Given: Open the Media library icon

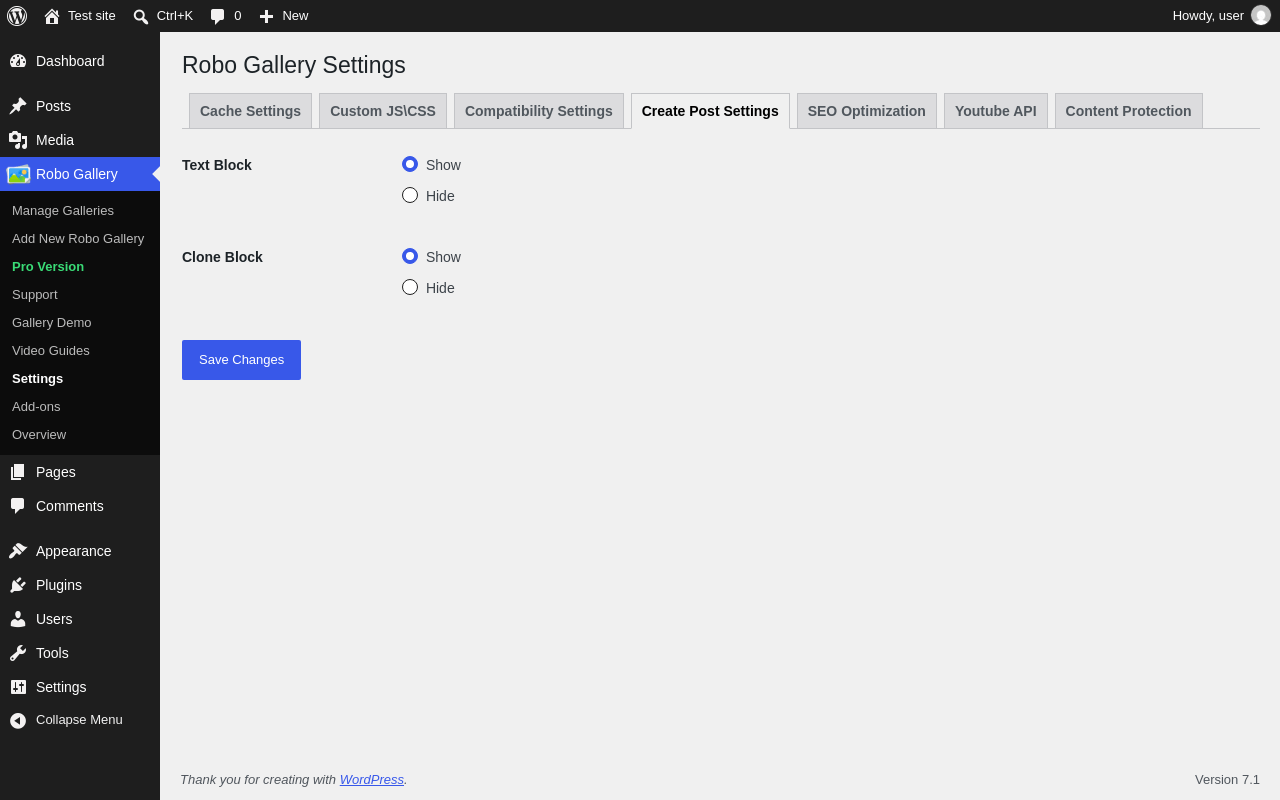Looking at the screenshot, I should [x=18, y=140].
